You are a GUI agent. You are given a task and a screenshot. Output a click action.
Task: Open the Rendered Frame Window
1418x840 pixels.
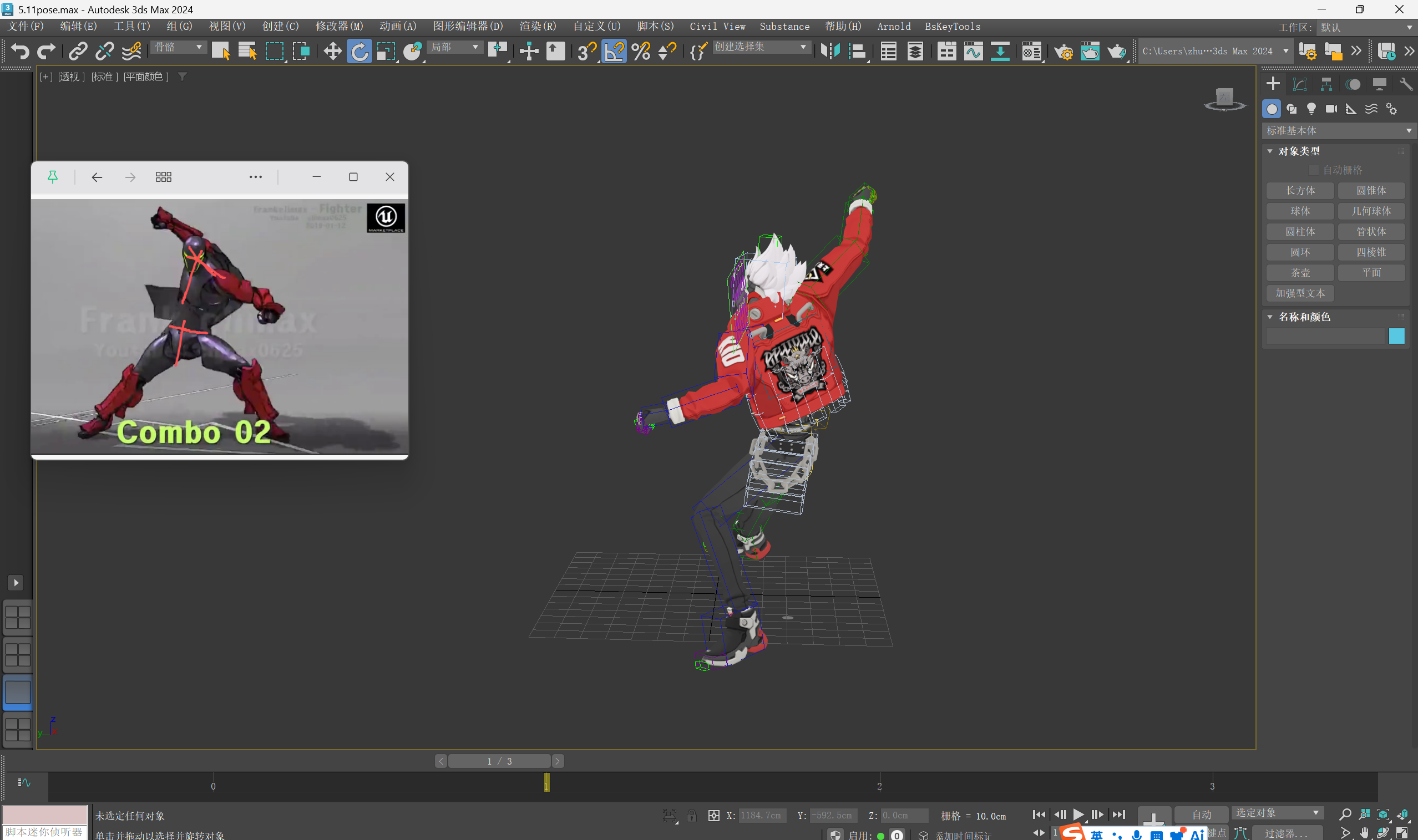click(1090, 52)
